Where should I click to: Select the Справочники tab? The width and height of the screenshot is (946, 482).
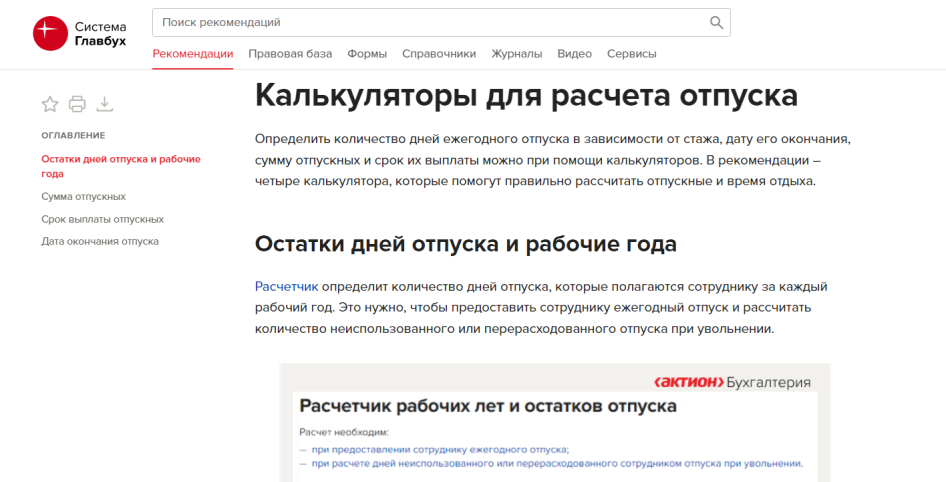[439, 54]
